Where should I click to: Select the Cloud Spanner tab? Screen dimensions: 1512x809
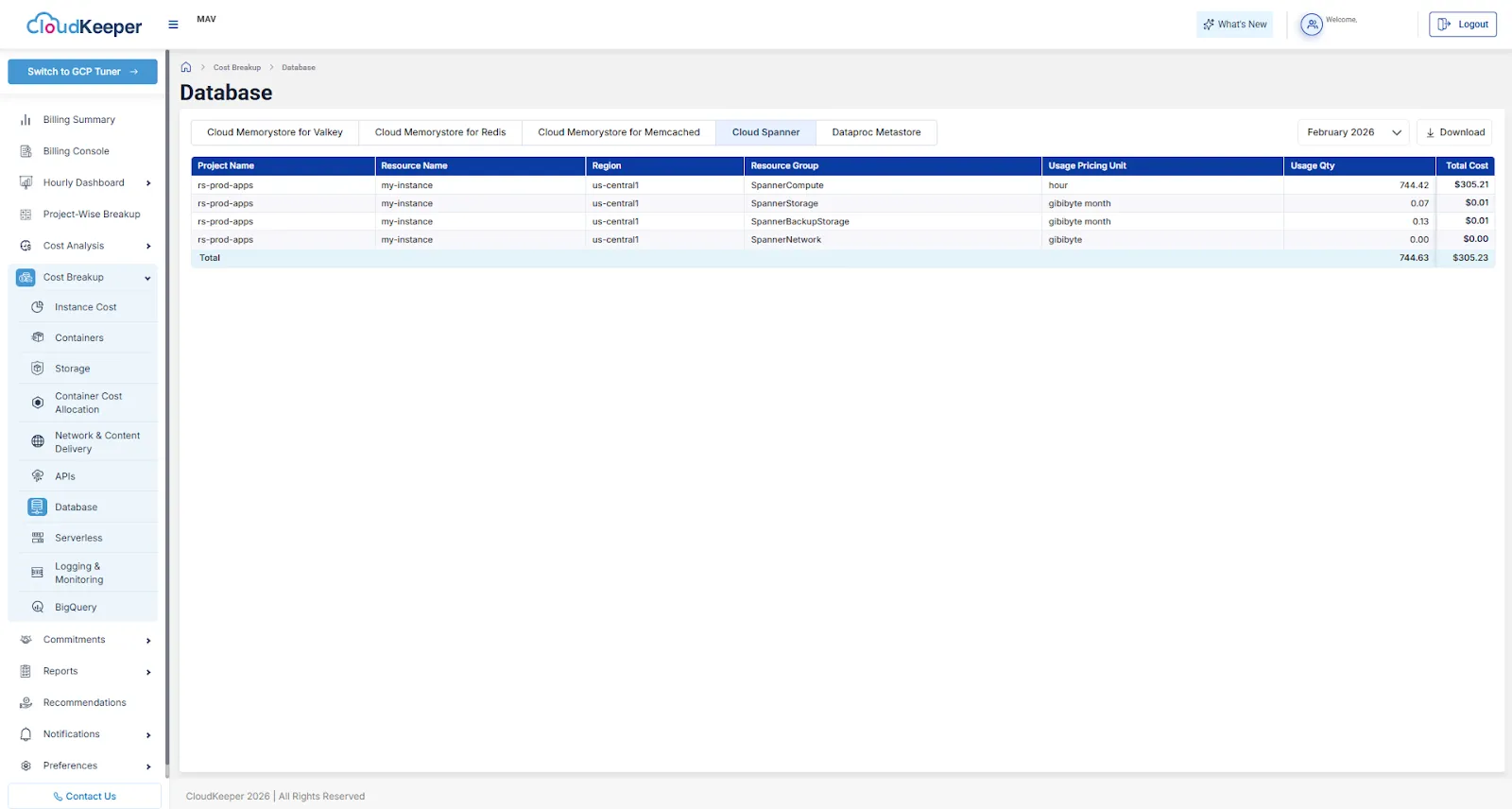[x=765, y=132]
